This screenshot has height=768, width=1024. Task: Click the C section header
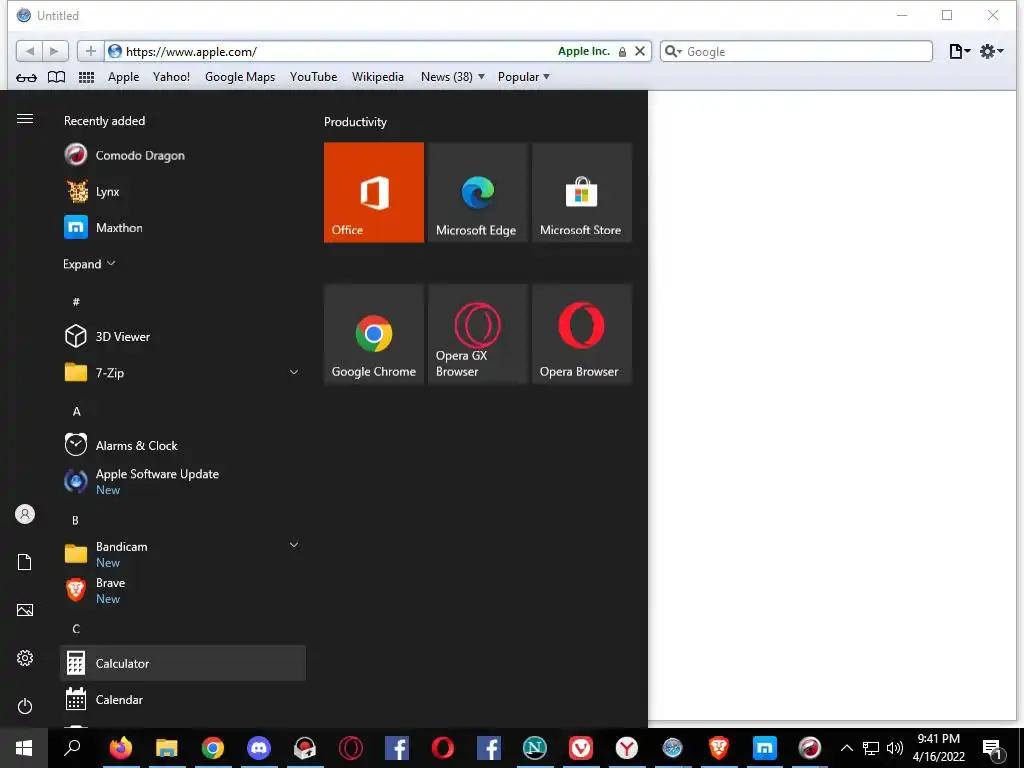[76, 629]
